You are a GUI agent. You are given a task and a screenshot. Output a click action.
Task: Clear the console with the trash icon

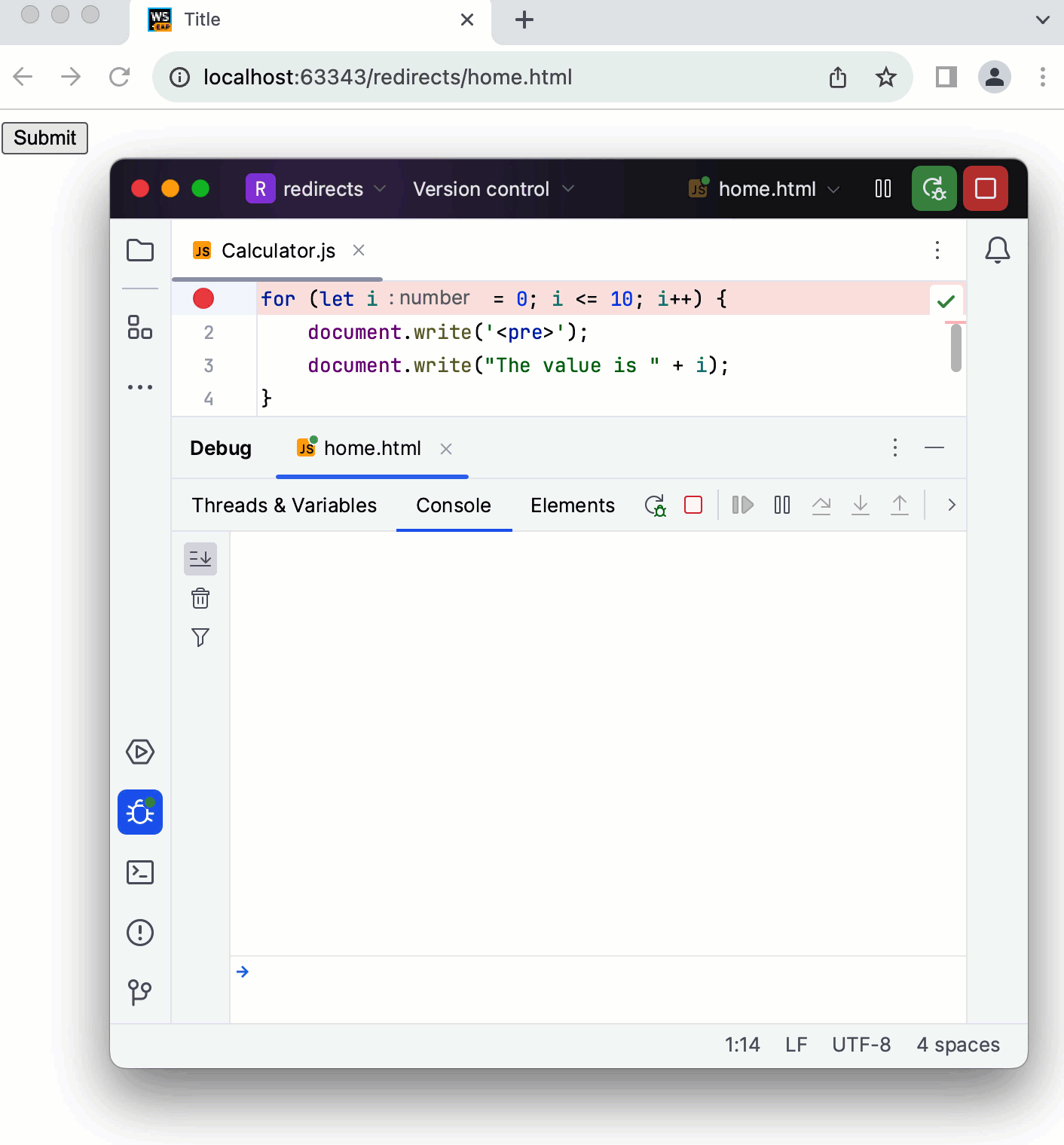[200, 597]
